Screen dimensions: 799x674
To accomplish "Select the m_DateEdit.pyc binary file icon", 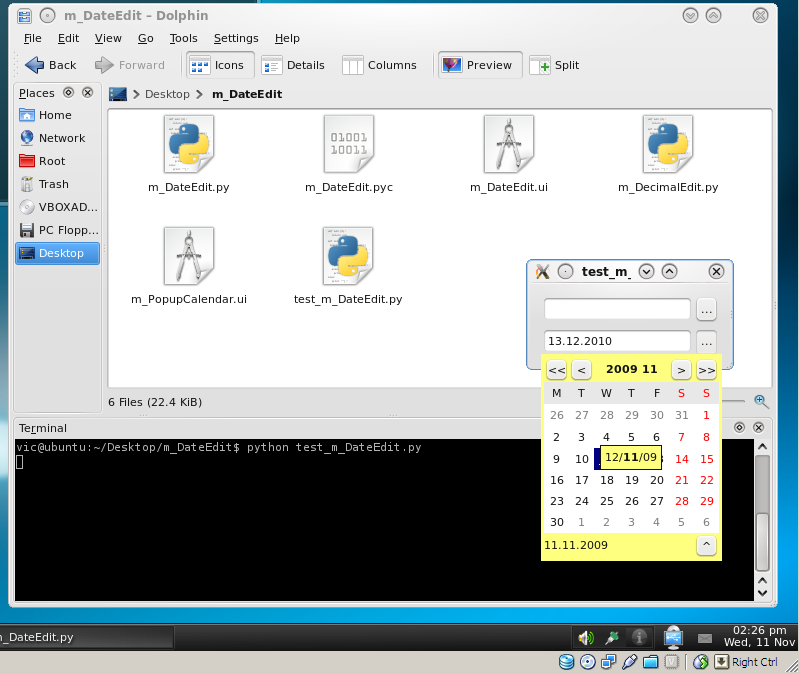I will pyautogui.click(x=348, y=146).
